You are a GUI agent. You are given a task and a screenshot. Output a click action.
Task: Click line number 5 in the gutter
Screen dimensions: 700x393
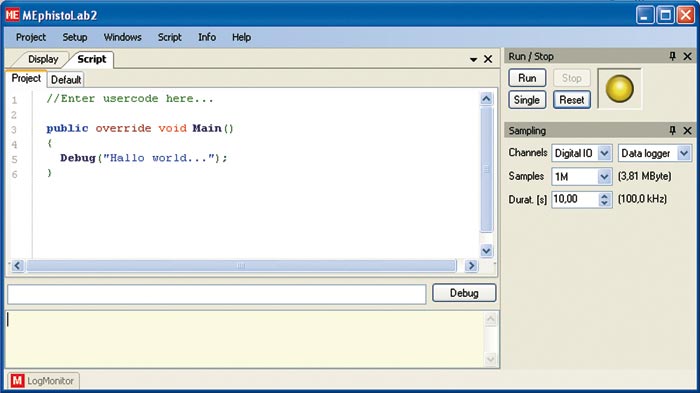pyautogui.click(x=15, y=159)
